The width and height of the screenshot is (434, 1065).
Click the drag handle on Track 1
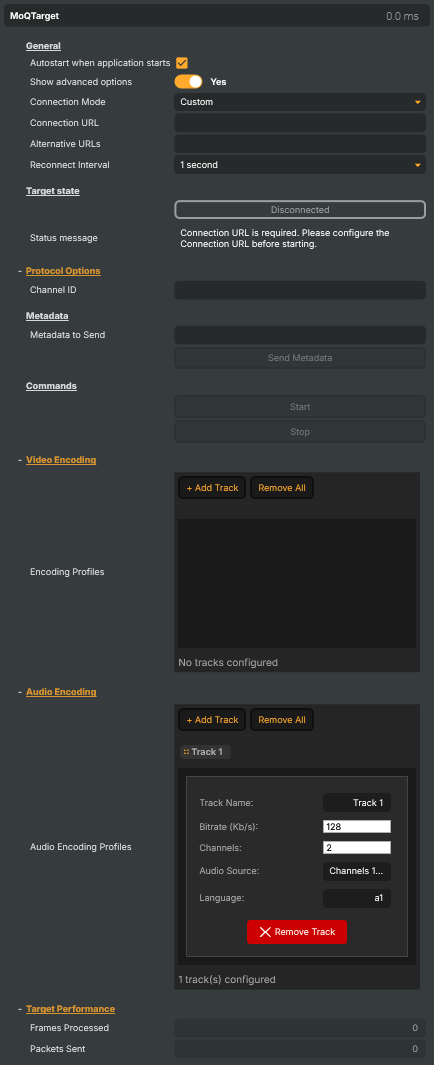pyautogui.click(x=186, y=752)
